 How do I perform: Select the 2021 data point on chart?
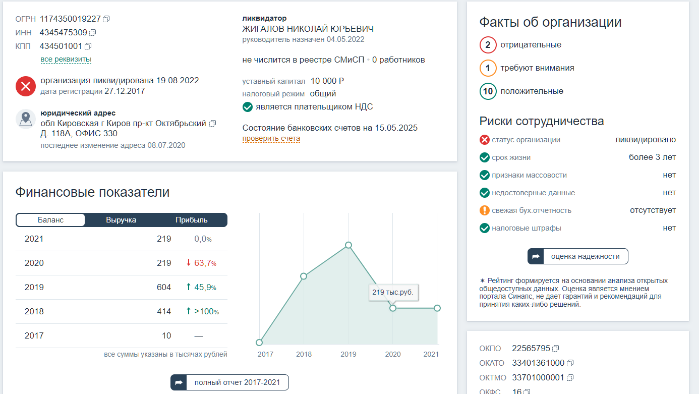click(437, 308)
